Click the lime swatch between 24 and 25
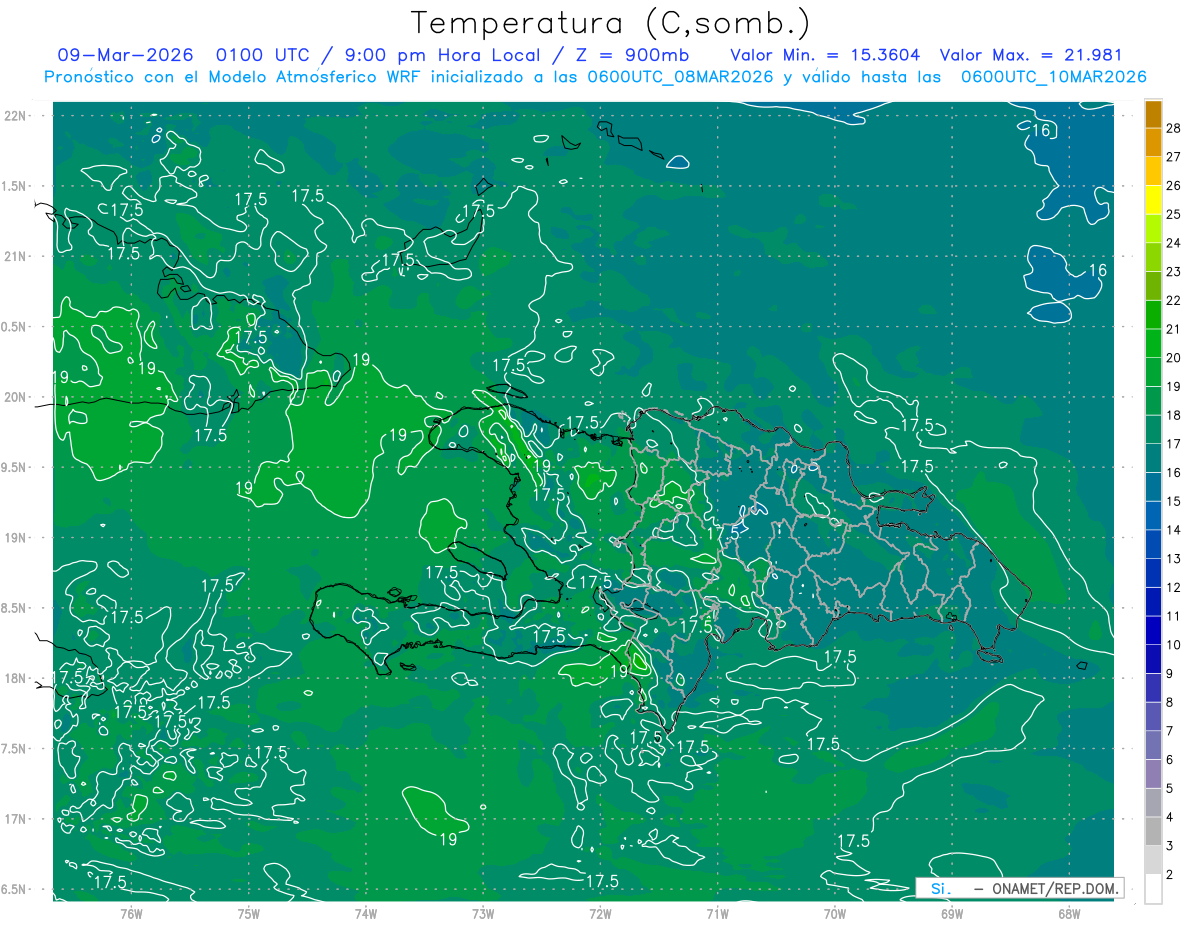This screenshot has height=927, width=1200. point(1153,229)
